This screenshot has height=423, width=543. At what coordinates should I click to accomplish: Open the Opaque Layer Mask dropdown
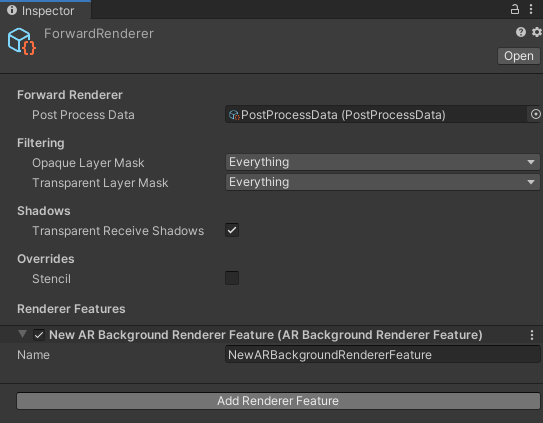(x=382, y=162)
